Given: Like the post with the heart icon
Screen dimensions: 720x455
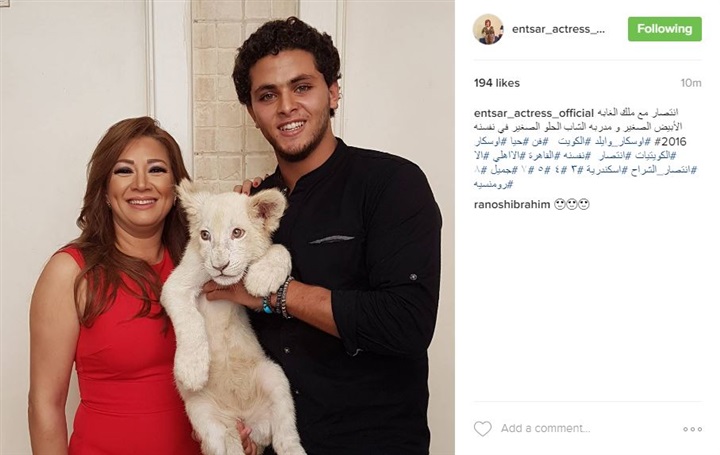Looking at the screenshot, I should point(483,428).
